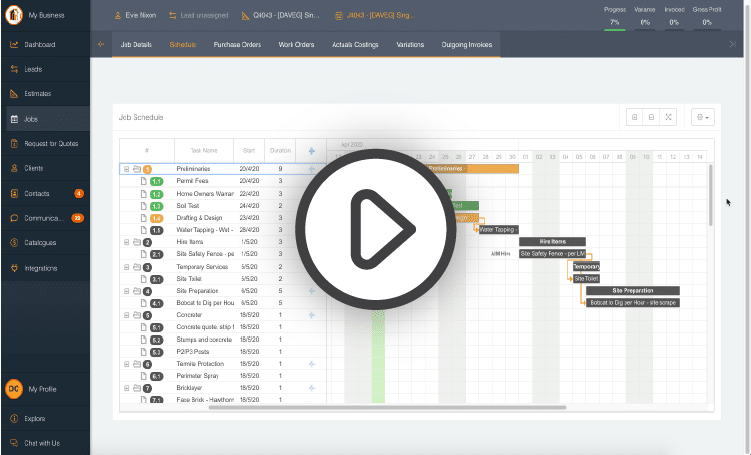
Task: Select the Site Preparation gantt bar
Action: tap(633, 291)
